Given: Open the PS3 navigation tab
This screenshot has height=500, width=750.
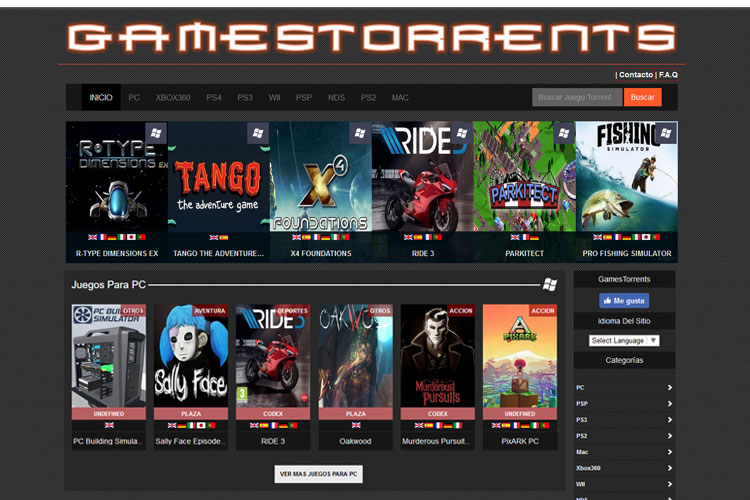Looking at the screenshot, I should [x=245, y=98].
